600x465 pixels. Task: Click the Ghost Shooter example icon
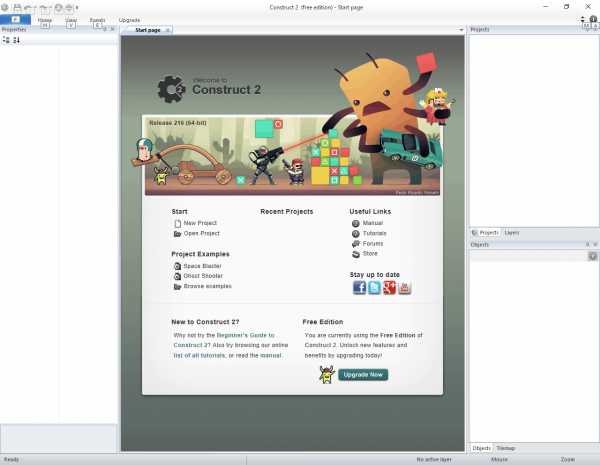tap(178, 276)
